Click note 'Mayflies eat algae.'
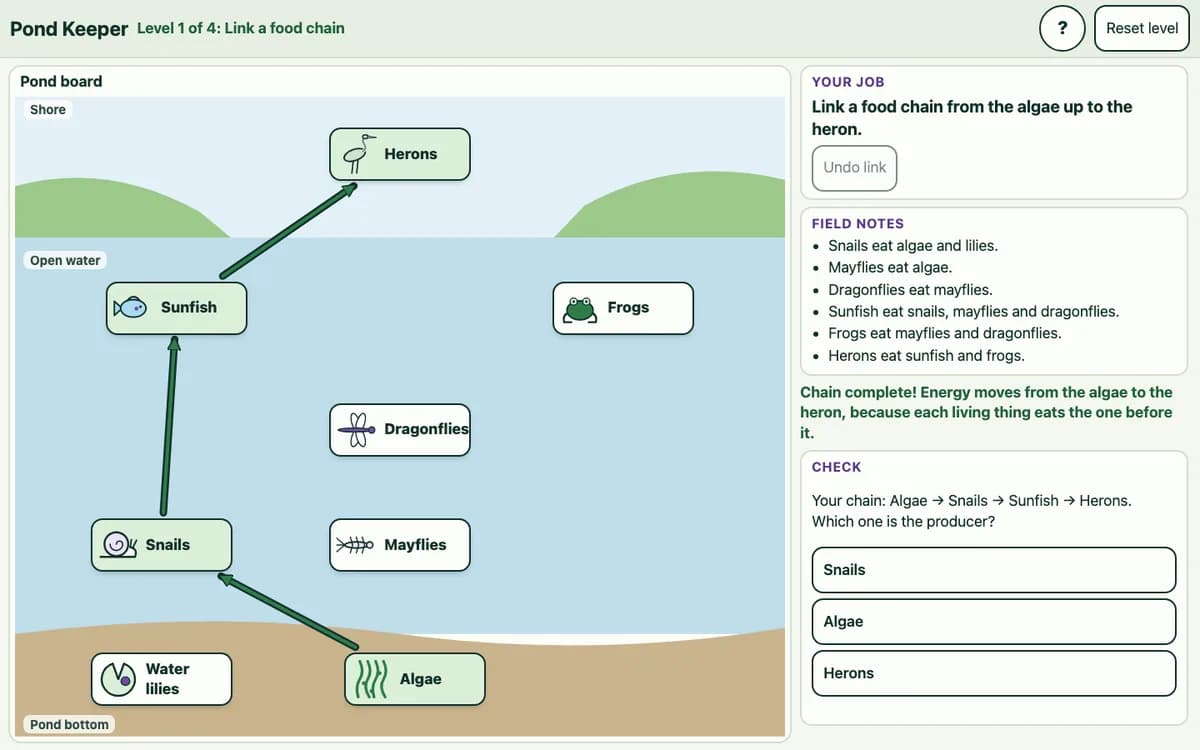Screen dimensions: 1200x750 [x=890, y=267]
